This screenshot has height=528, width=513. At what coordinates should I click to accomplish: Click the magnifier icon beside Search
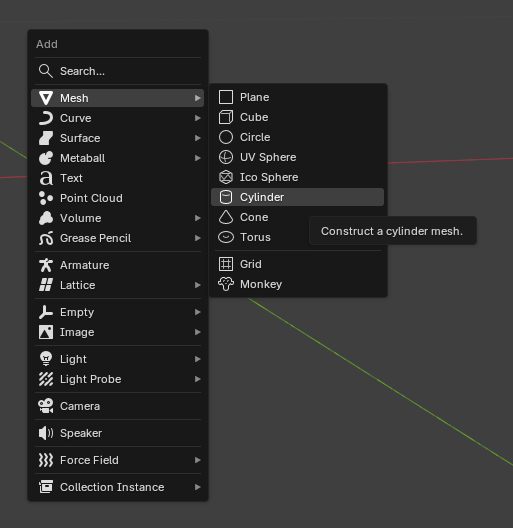point(46,71)
